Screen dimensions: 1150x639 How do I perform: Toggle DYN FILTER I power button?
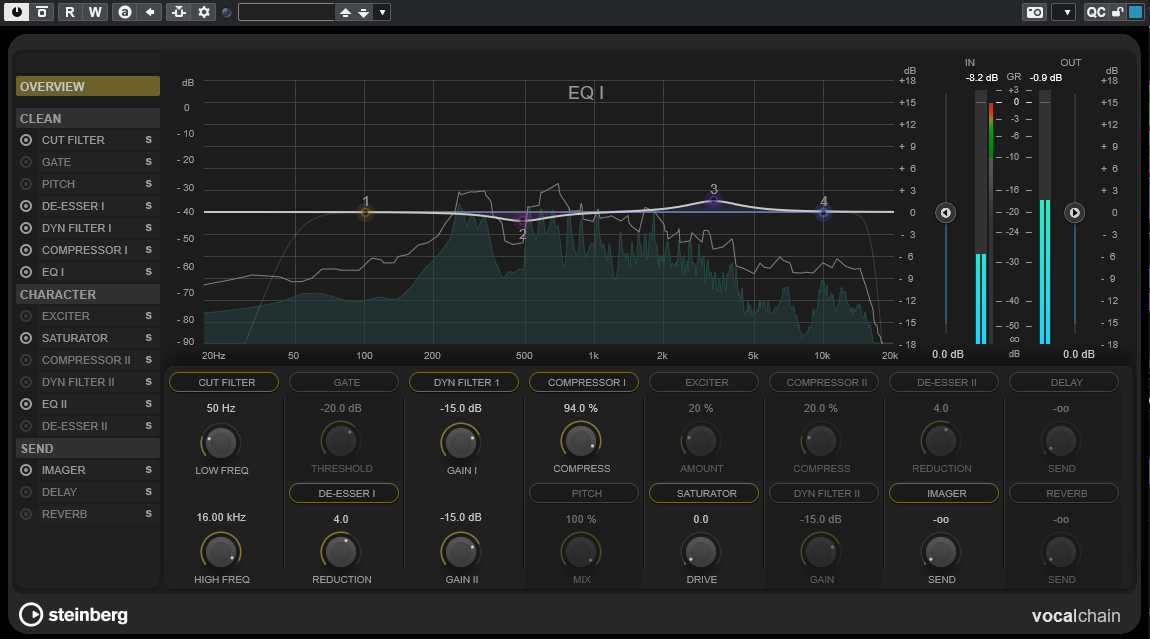(26, 228)
